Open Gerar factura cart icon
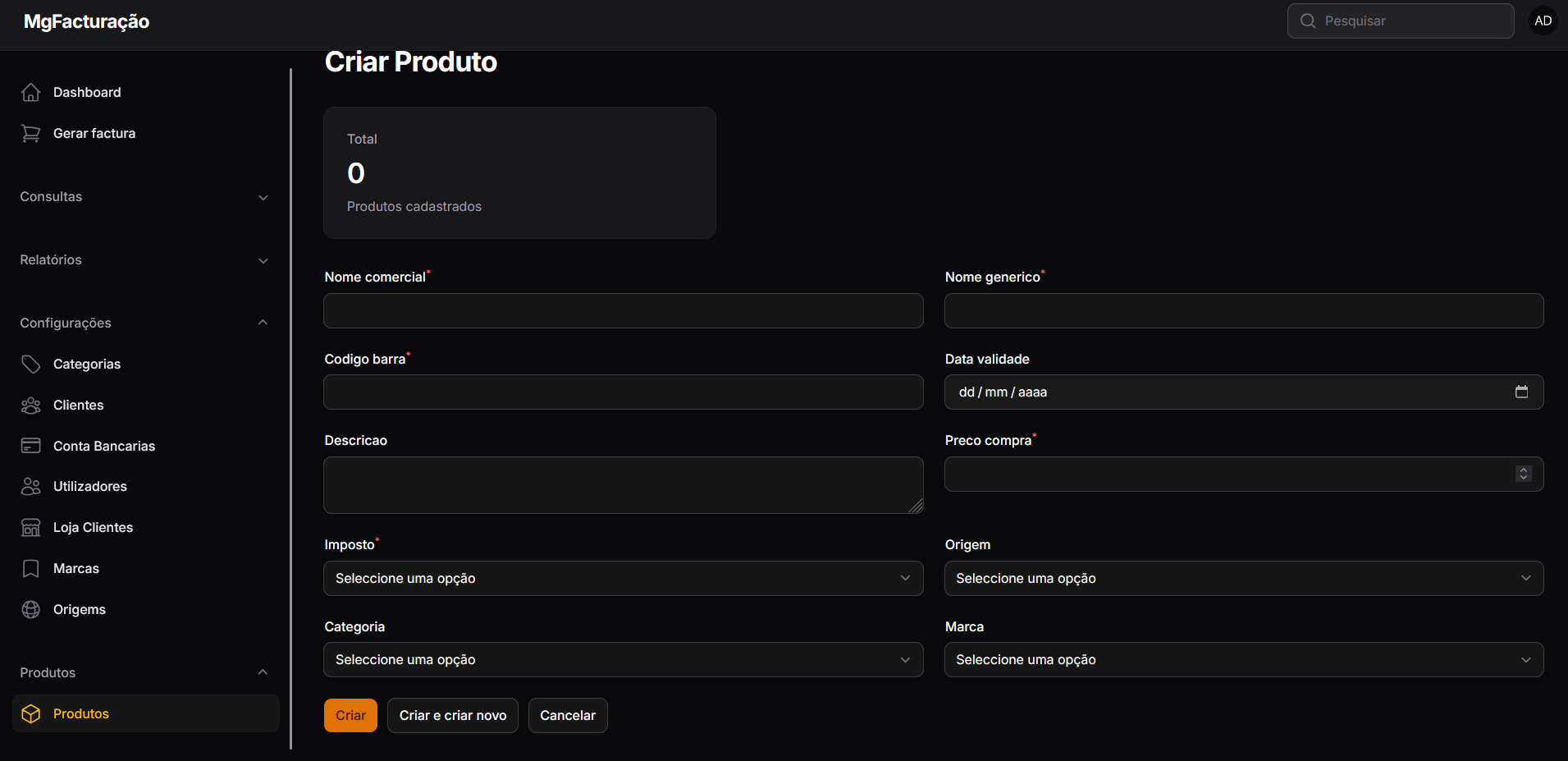The image size is (1568, 761). click(x=30, y=134)
